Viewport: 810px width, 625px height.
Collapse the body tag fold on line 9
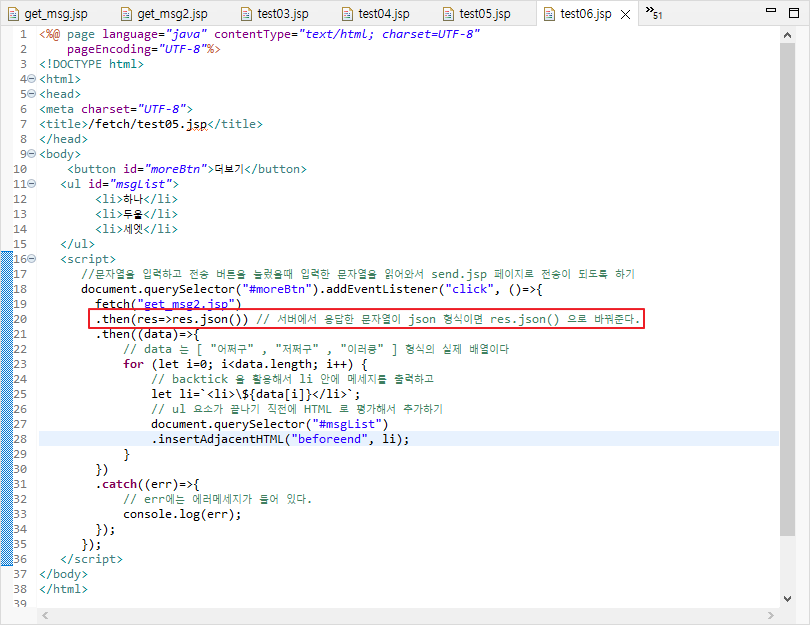click(32, 154)
